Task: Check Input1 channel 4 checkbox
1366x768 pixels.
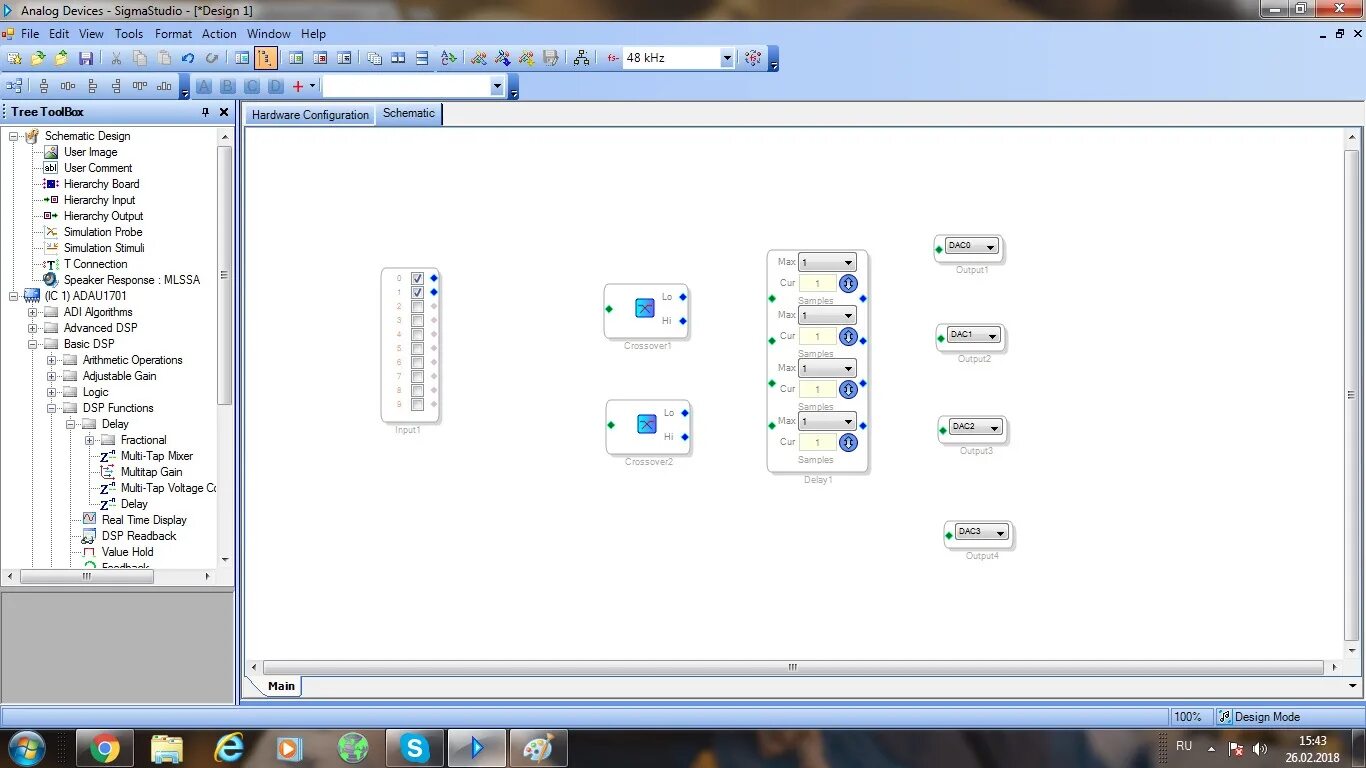Action: click(417, 334)
